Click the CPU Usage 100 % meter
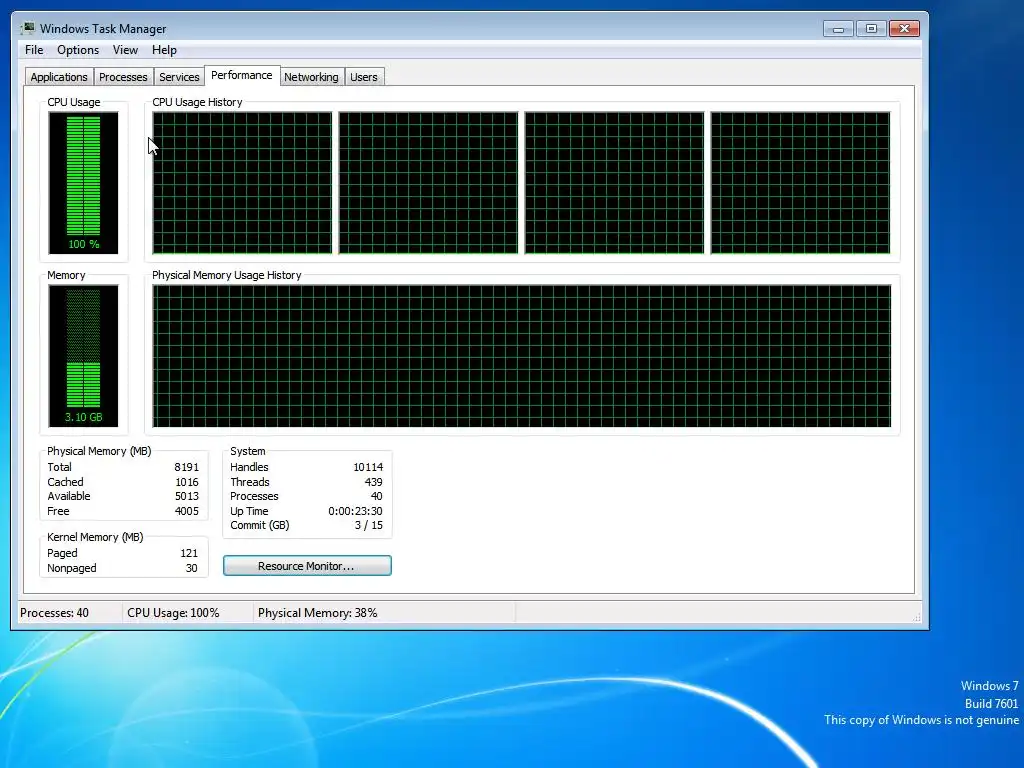The height and width of the screenshot is (768, 1024). tap(83, 183)
